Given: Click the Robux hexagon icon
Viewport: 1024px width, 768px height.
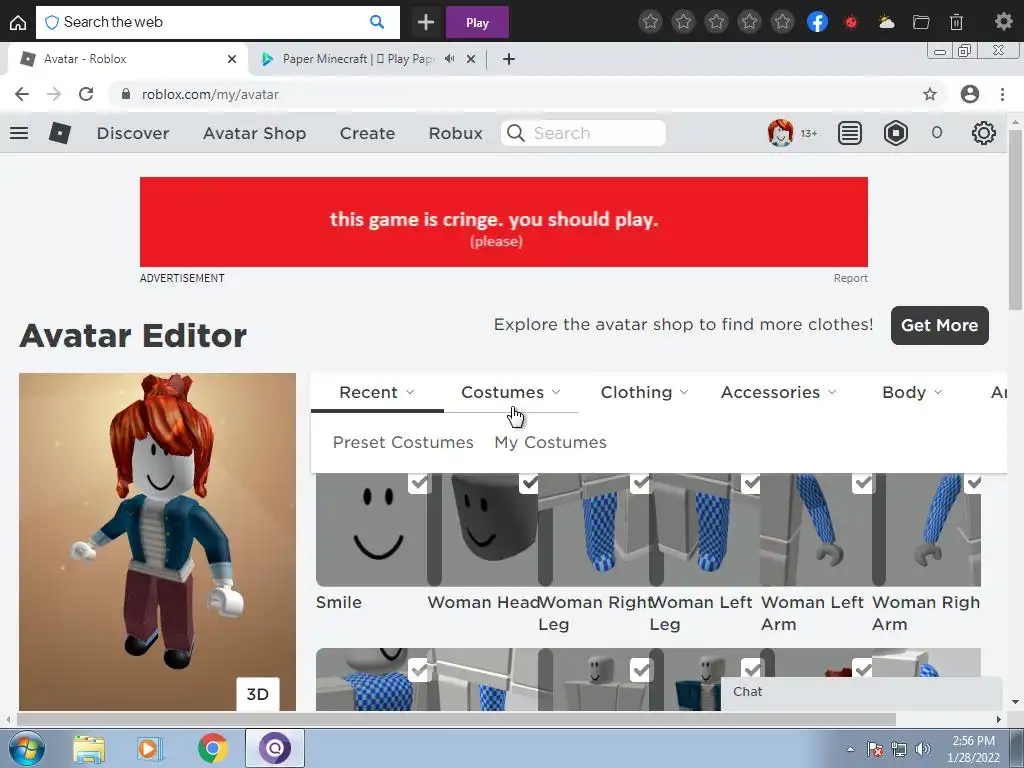Looking at the screenshot, I should [895, 133].
